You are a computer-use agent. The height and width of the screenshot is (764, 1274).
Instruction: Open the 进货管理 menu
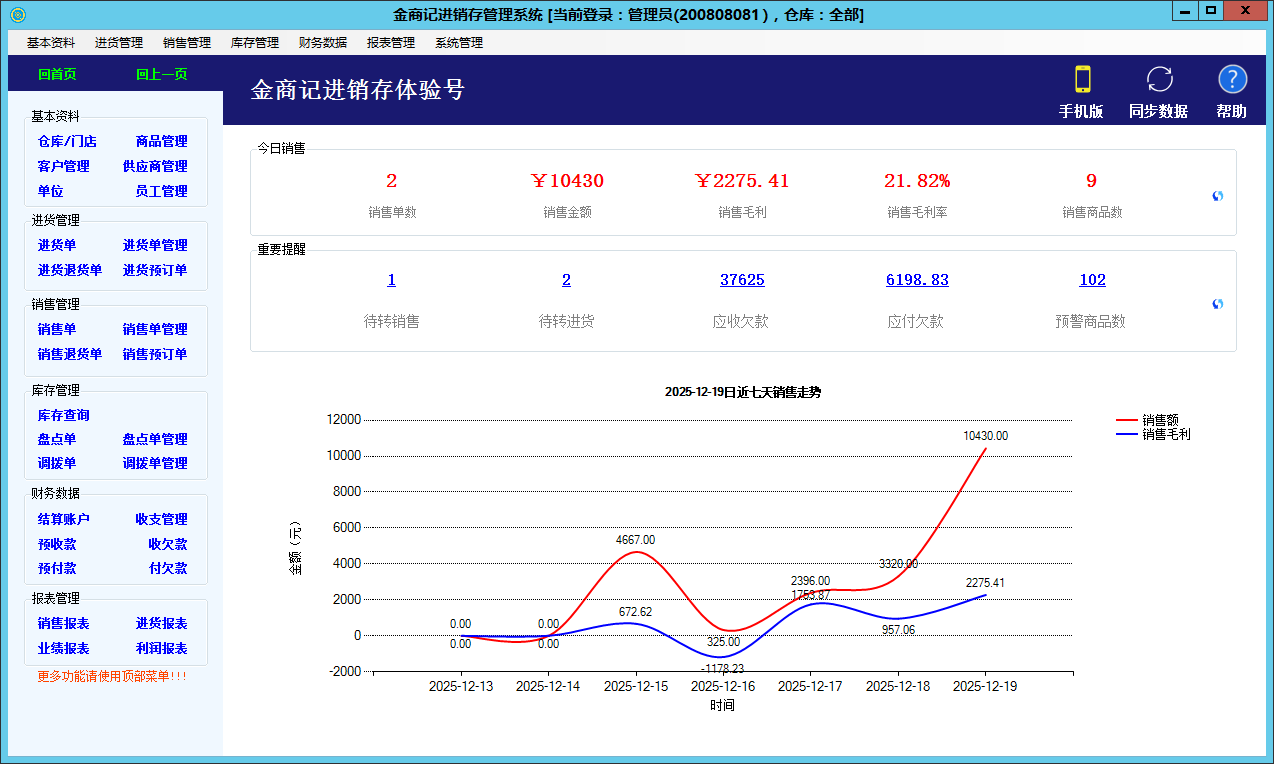(x=119, y=43)
